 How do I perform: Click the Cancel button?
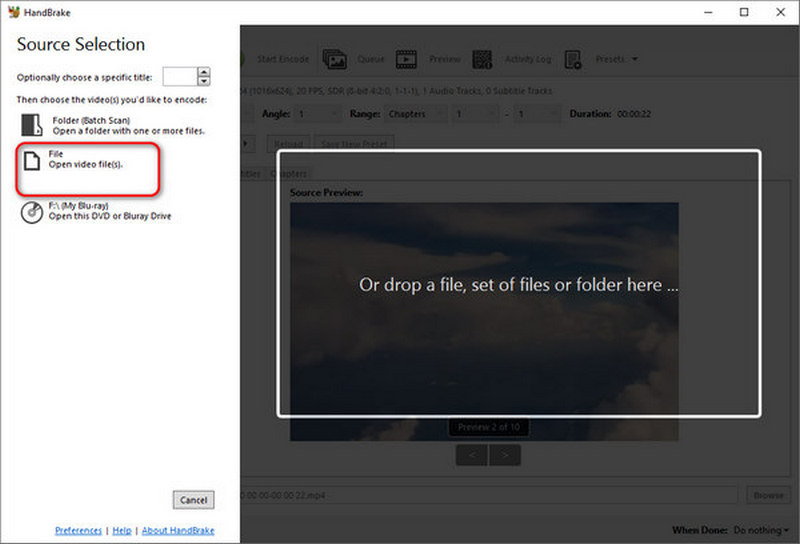tap(193, 500)
